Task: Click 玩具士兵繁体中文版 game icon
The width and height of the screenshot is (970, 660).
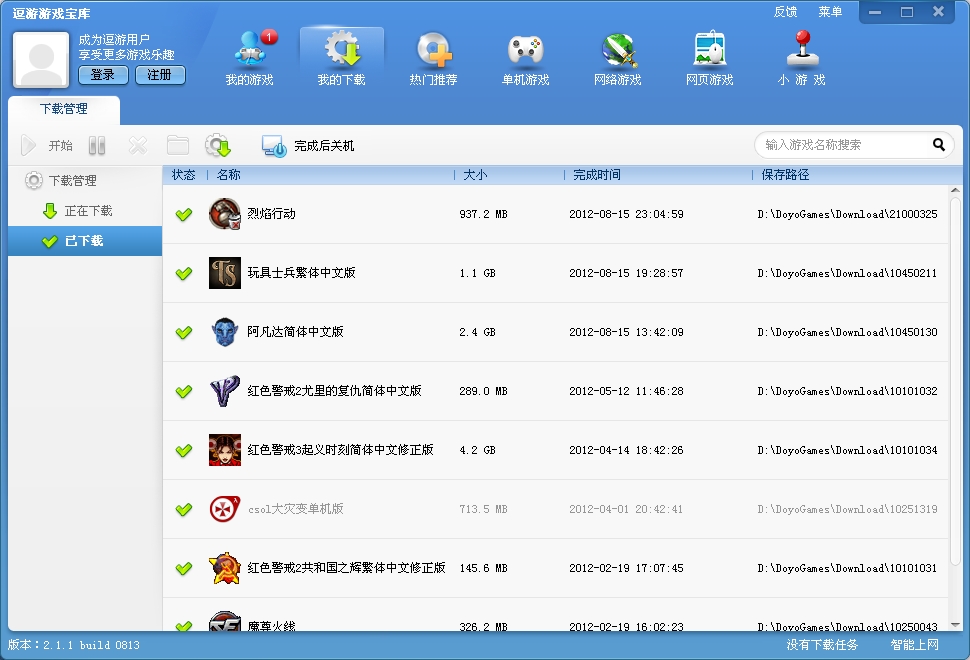Action: coord(225,273)
